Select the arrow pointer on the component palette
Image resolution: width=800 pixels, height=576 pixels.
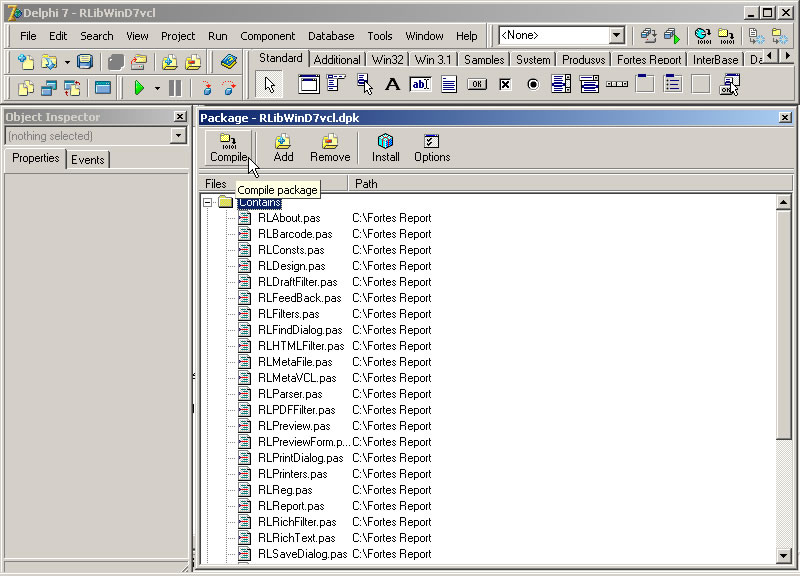(269, 85)
